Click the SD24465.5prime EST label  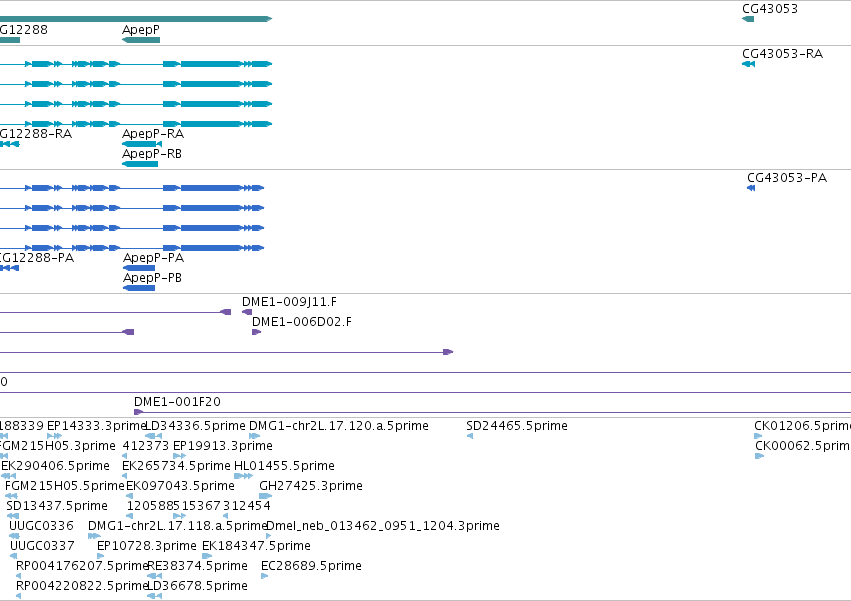[x=517, y=426]
